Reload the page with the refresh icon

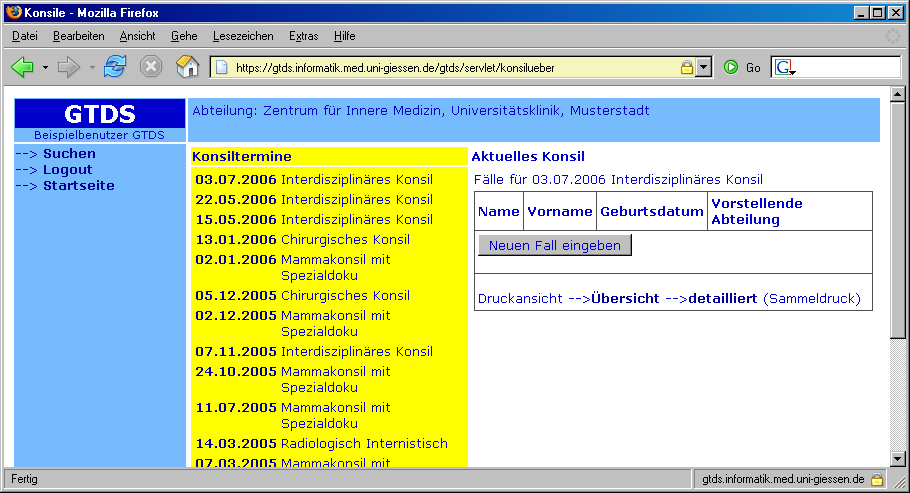(115, 67)
